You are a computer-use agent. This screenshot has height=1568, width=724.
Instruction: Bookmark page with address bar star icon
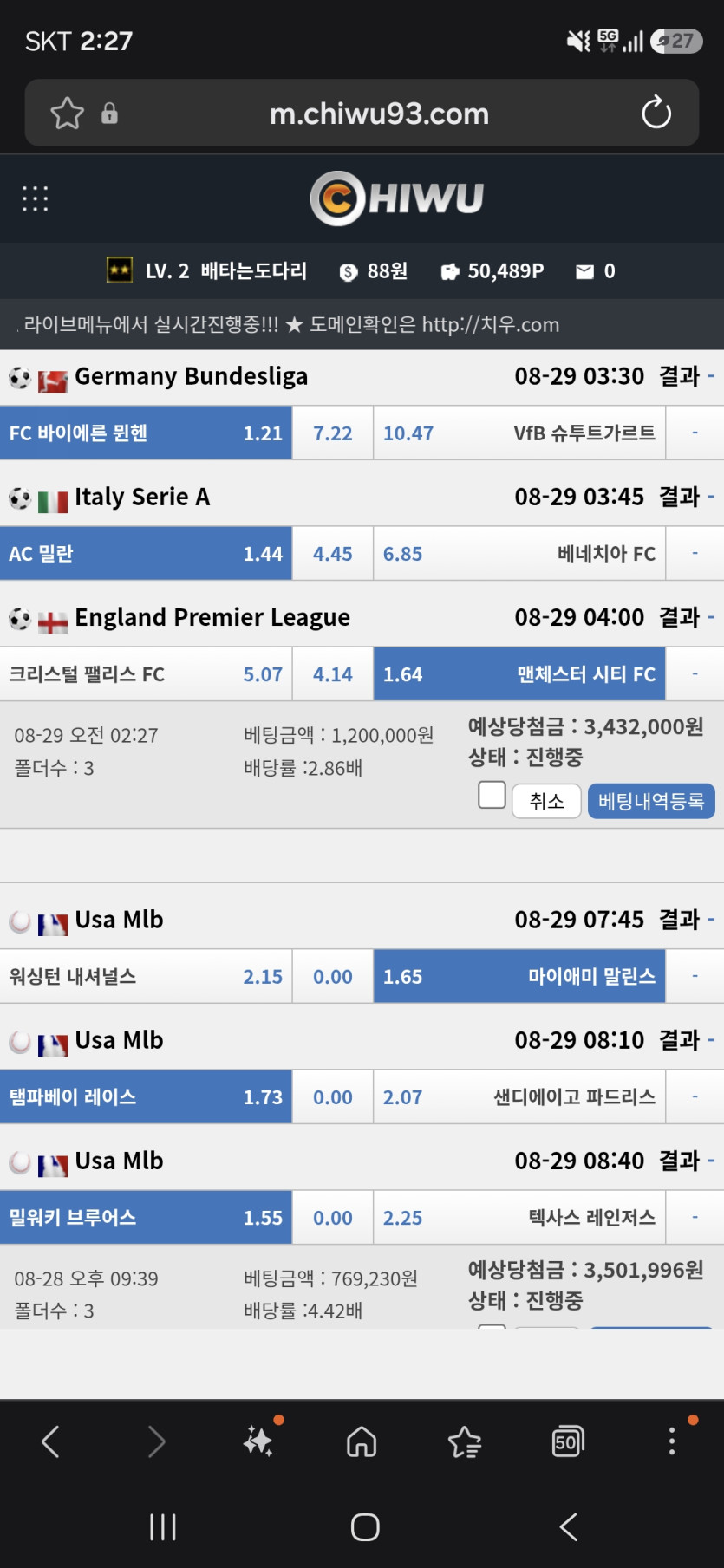click(68, 114)
